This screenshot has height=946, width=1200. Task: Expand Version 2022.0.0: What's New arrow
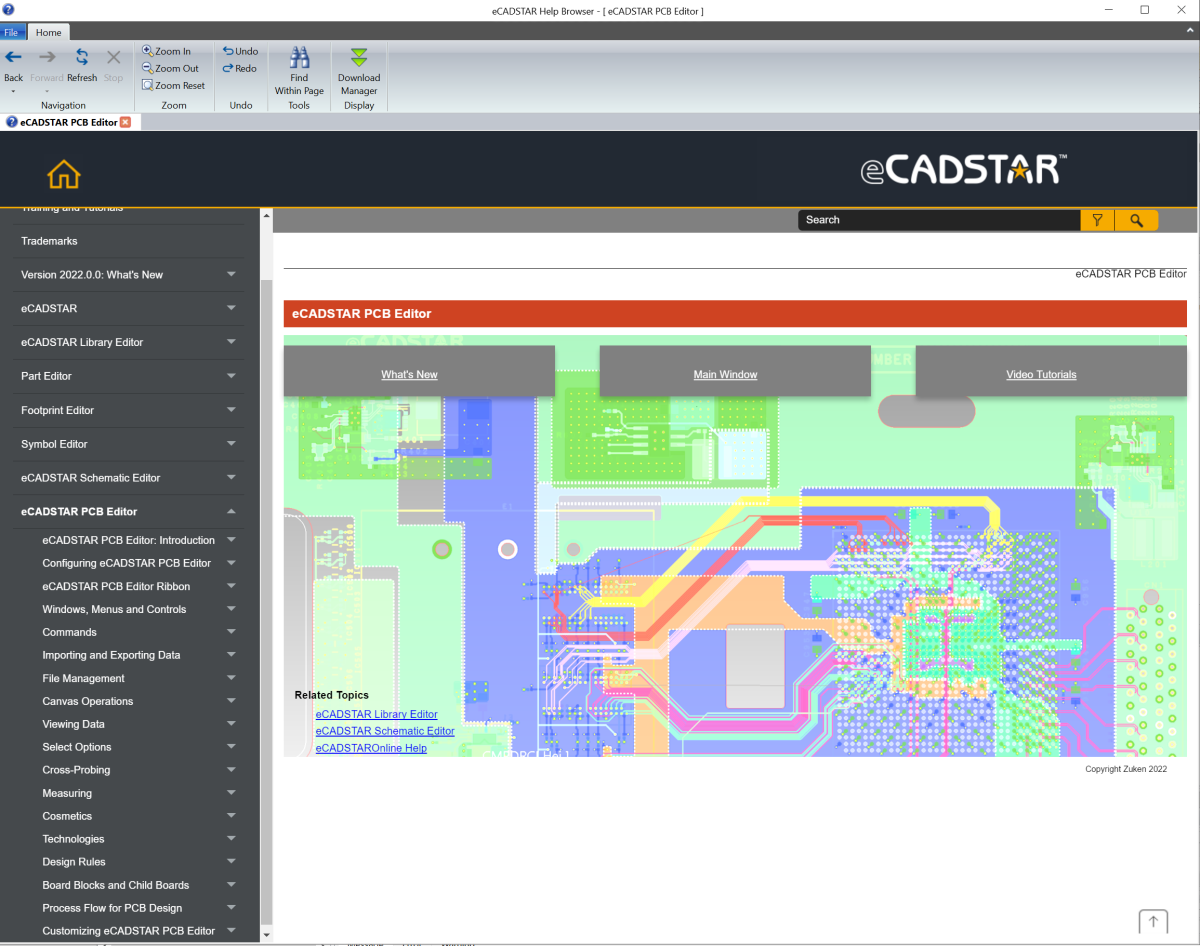(231, 274)
